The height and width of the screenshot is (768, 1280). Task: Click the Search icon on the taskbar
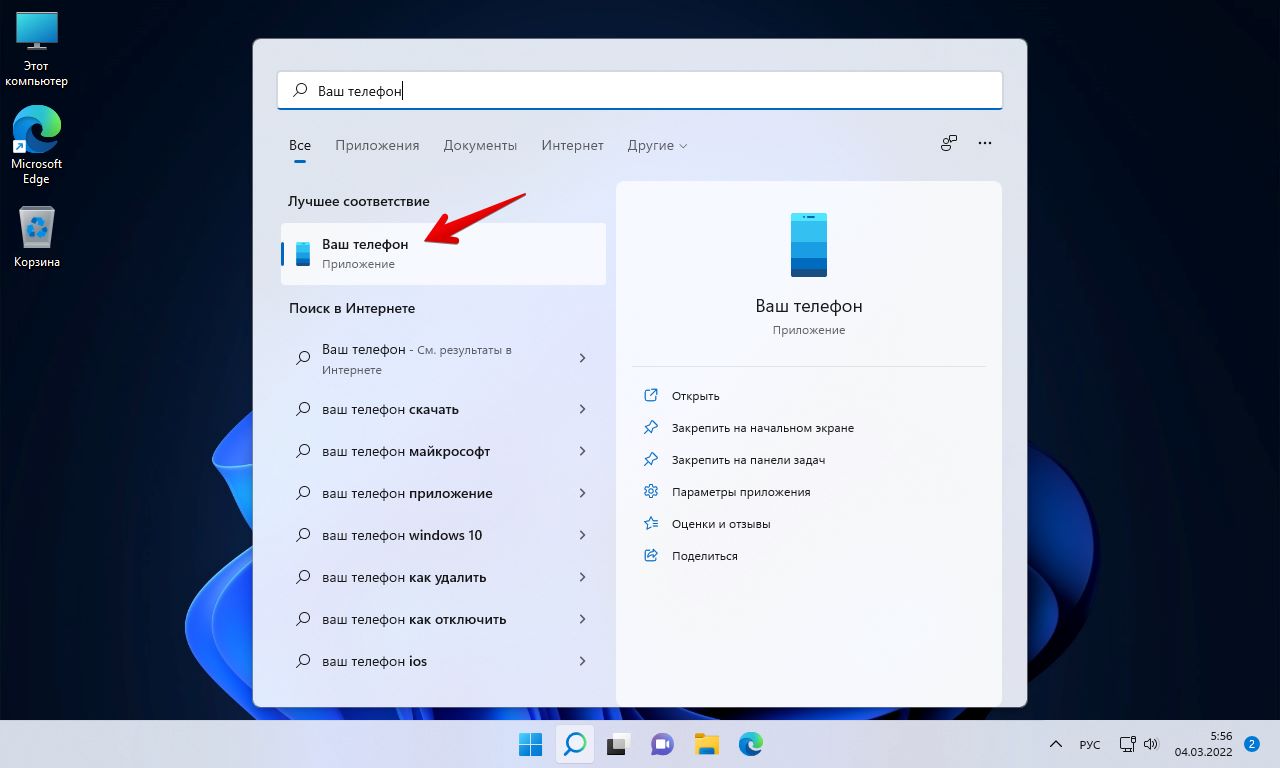click(x=574, y=744)
